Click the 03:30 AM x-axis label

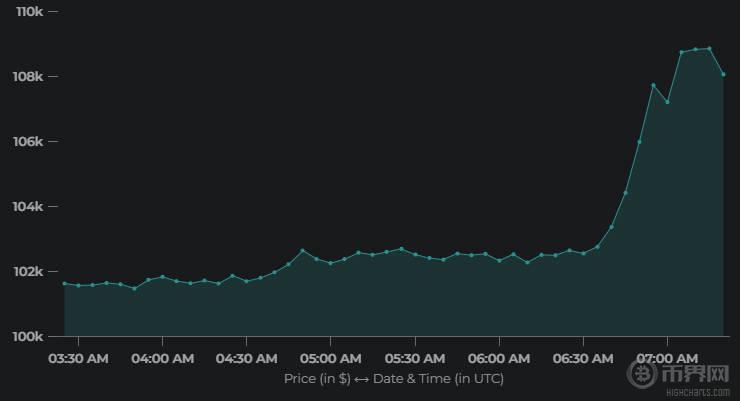coord(78,358)
